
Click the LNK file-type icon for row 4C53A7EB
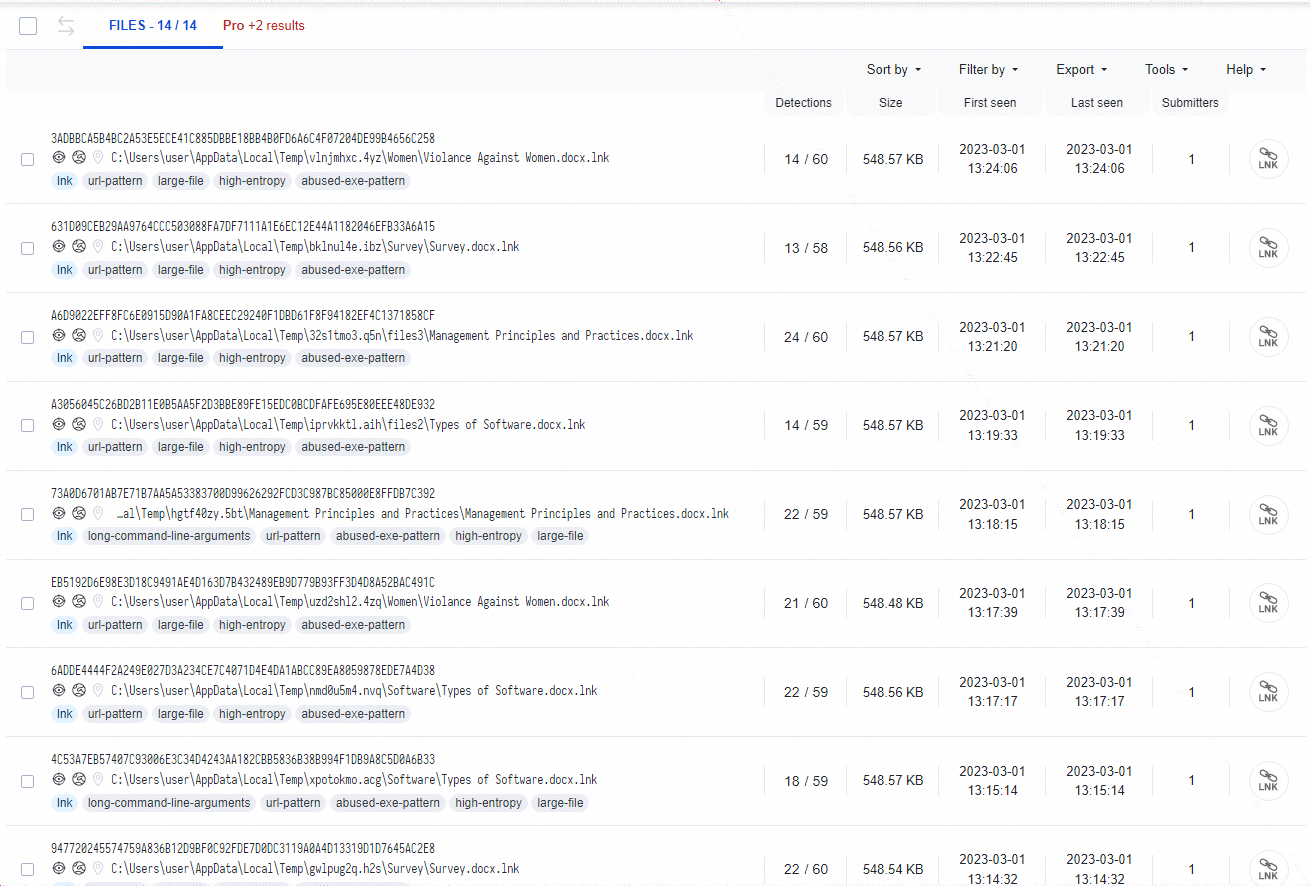click(x=1268, y=780)
